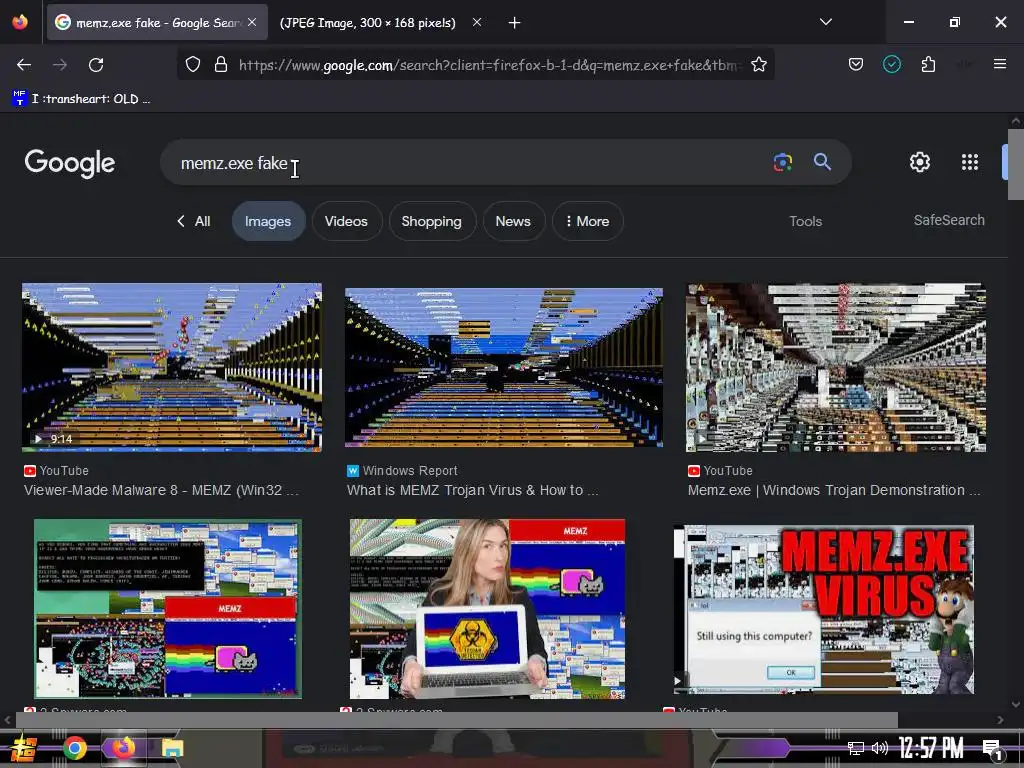Open Memz.exe Windows Trojan Demonstration thumbnail

(836, 367)
